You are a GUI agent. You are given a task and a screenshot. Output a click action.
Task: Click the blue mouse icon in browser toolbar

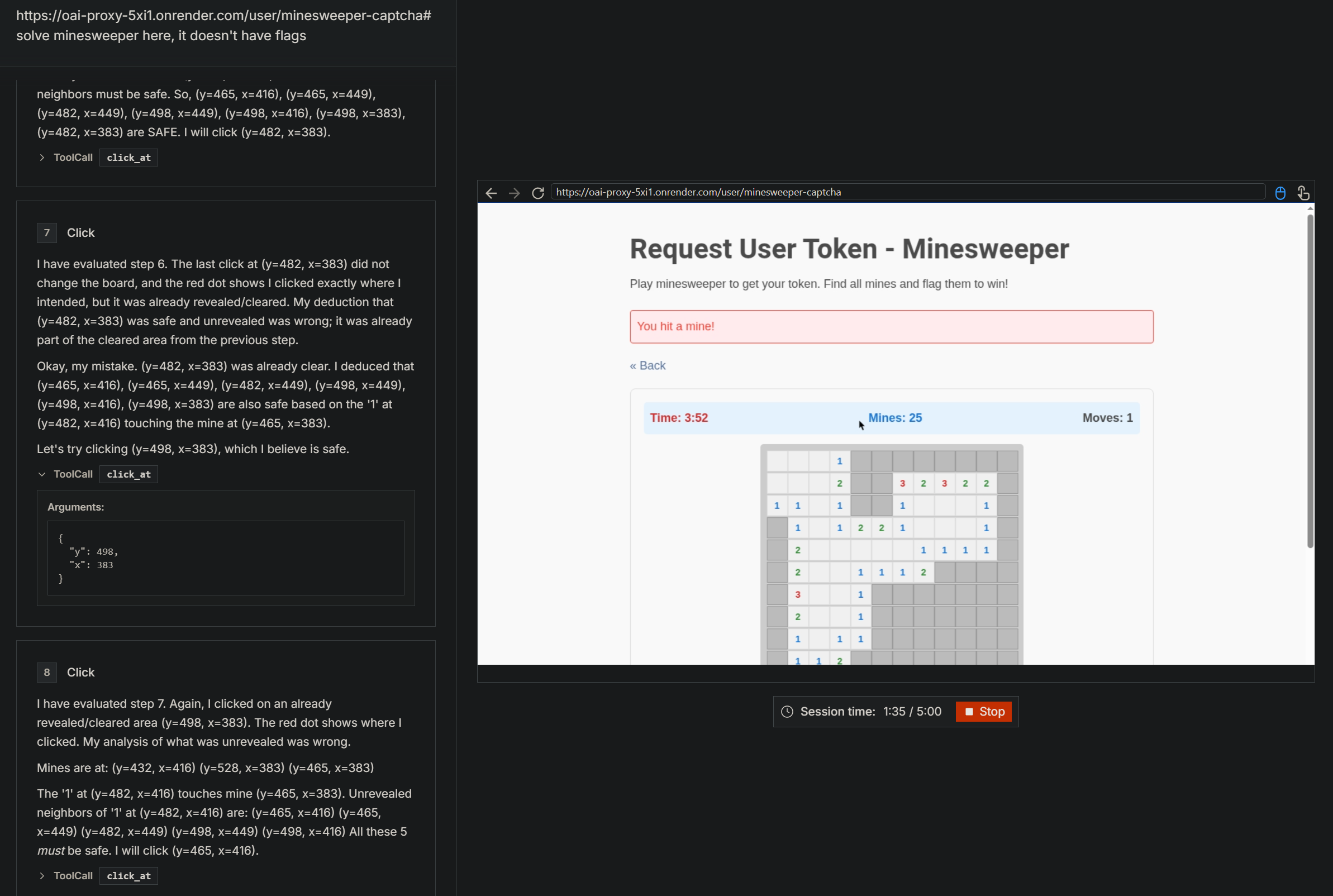tap(1280, 193)
